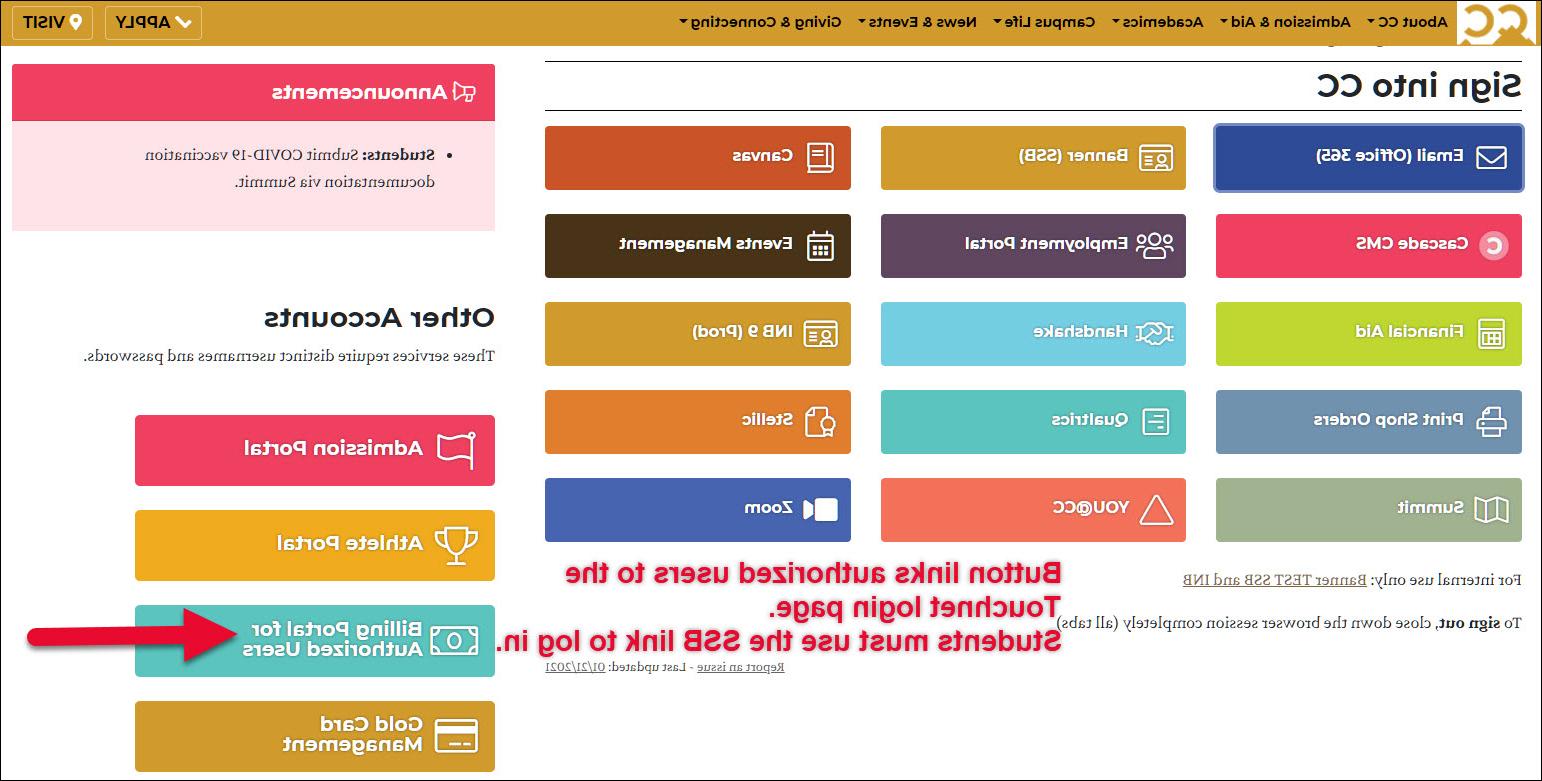Click the handshake icon on the Handshake tile

(x=1156, y=333)
